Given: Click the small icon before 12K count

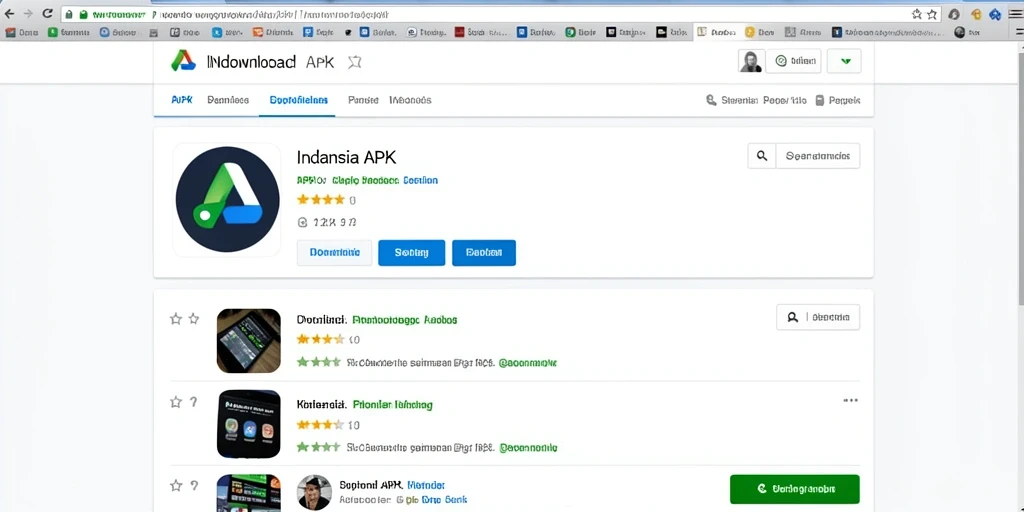Looking at the screenshot, I should tap(302, 222).
